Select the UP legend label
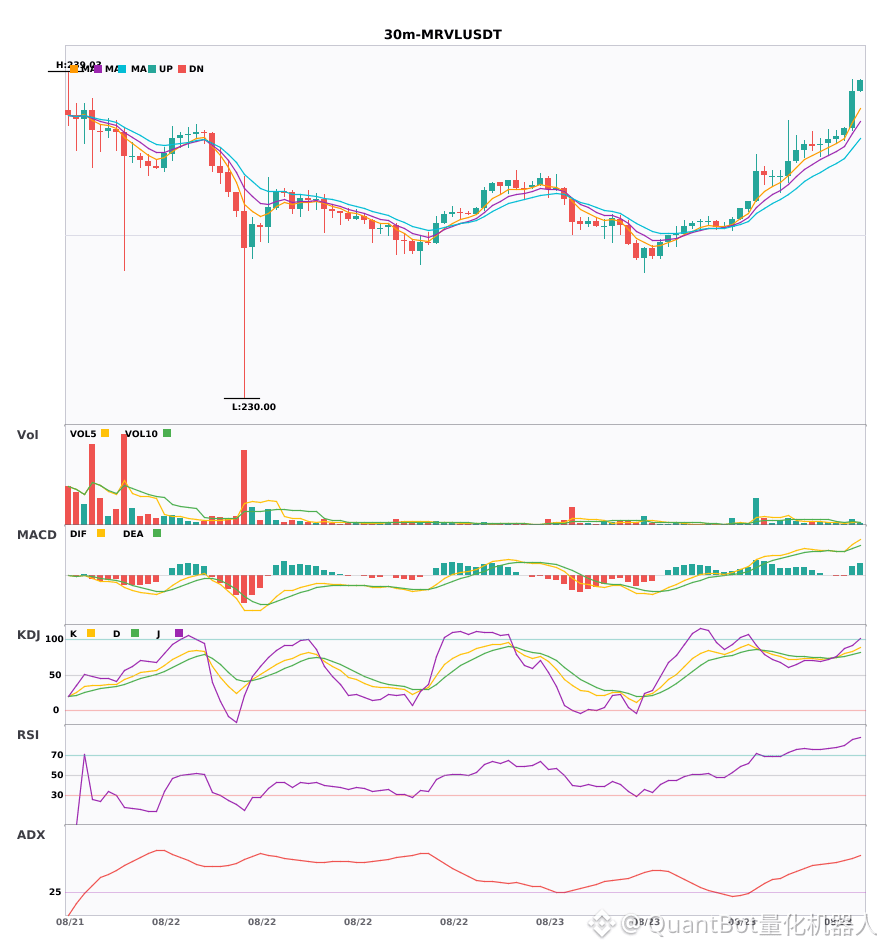885x950 pixels. click(166, 69)
